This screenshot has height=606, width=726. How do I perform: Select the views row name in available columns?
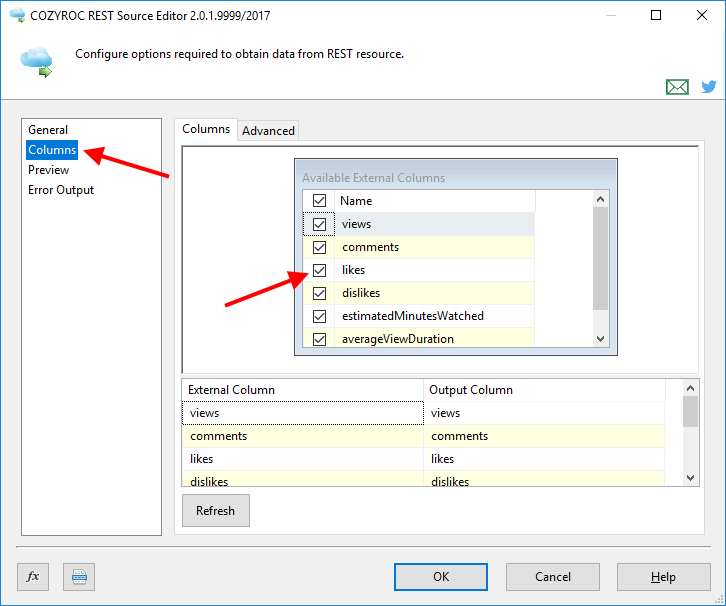[357, 224]
